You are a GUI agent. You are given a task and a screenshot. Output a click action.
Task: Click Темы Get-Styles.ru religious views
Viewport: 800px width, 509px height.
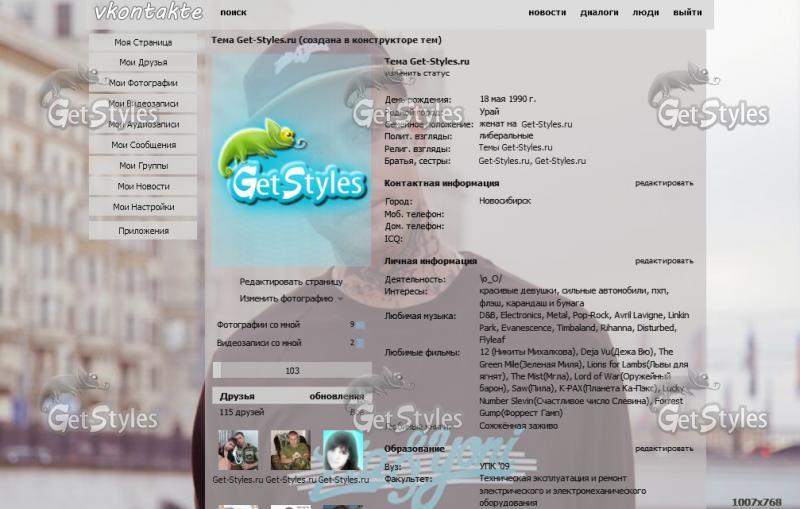515,147
